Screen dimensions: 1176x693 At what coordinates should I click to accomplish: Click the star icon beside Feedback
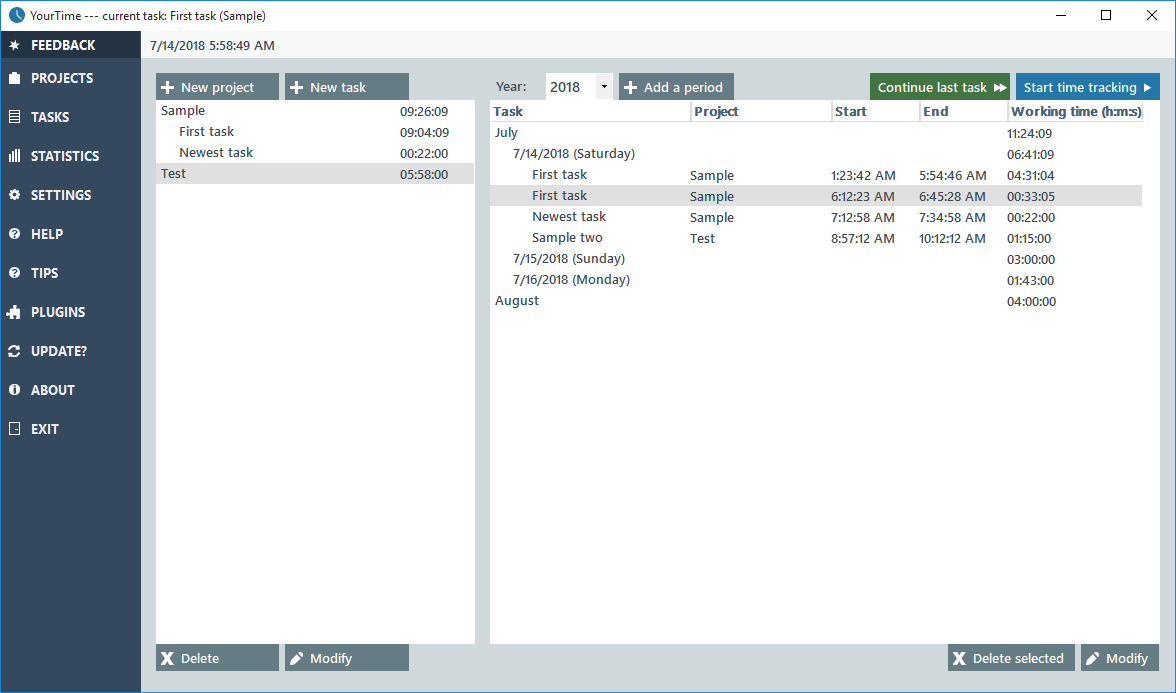14,45
